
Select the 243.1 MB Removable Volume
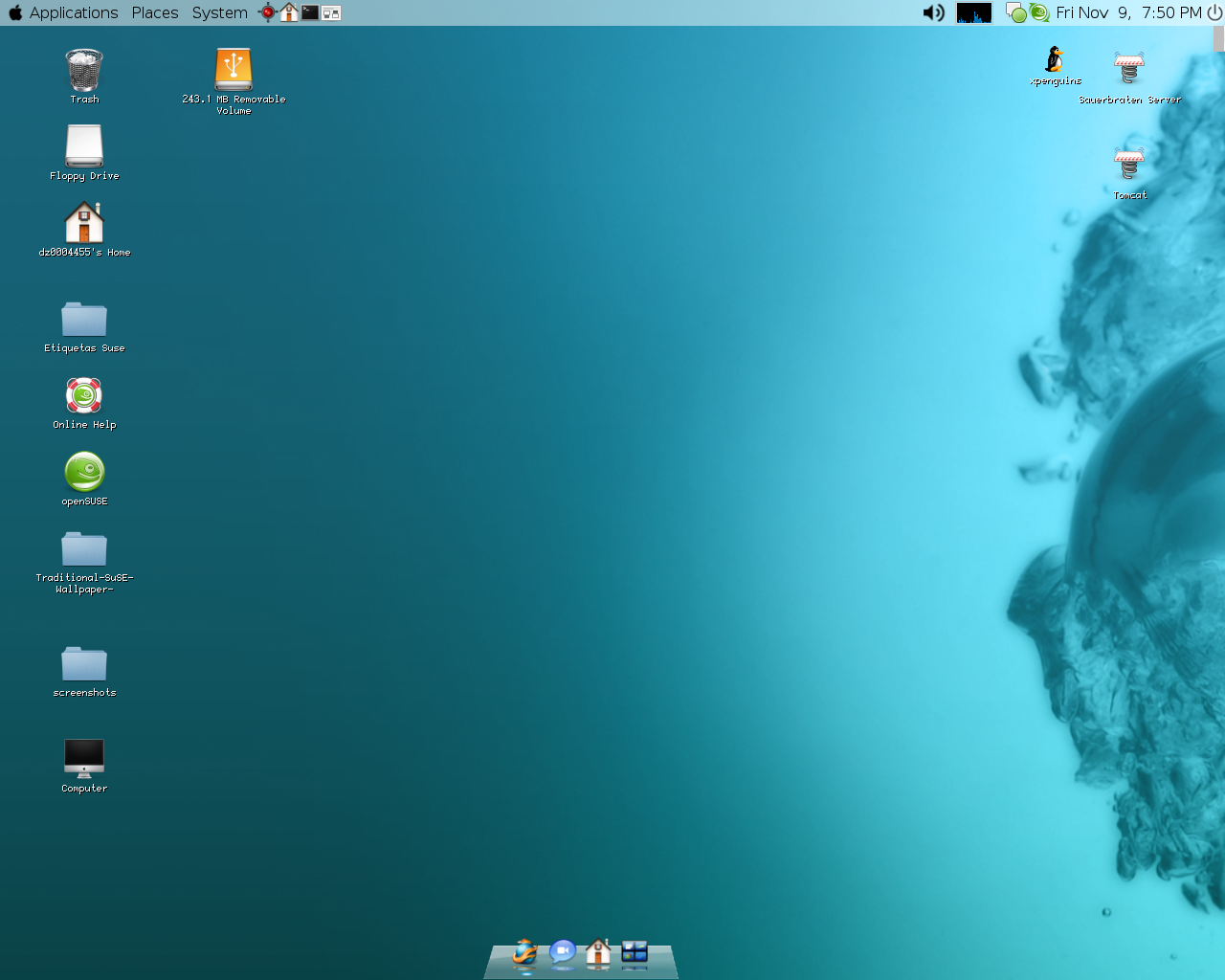[x=234, y=80]
